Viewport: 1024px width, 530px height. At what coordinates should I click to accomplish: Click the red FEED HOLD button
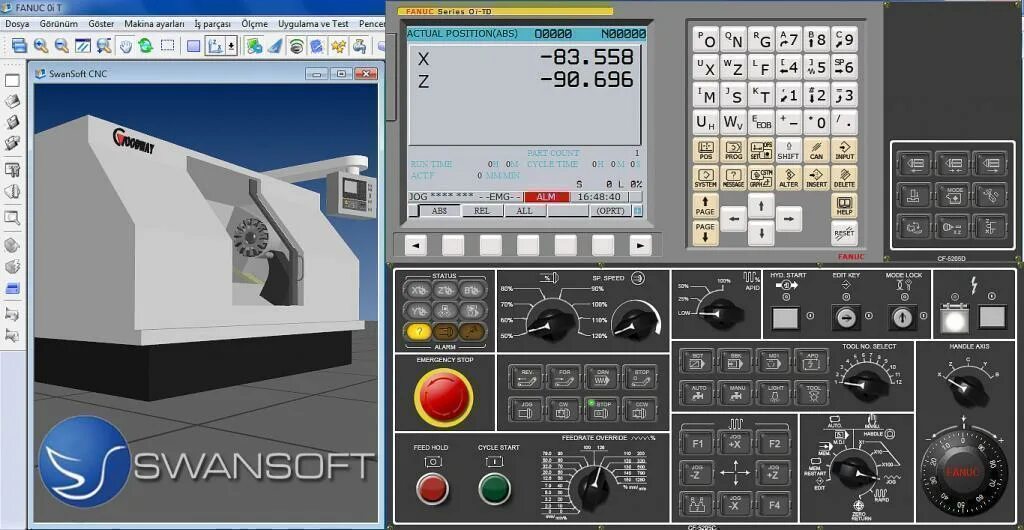point(432,488)
